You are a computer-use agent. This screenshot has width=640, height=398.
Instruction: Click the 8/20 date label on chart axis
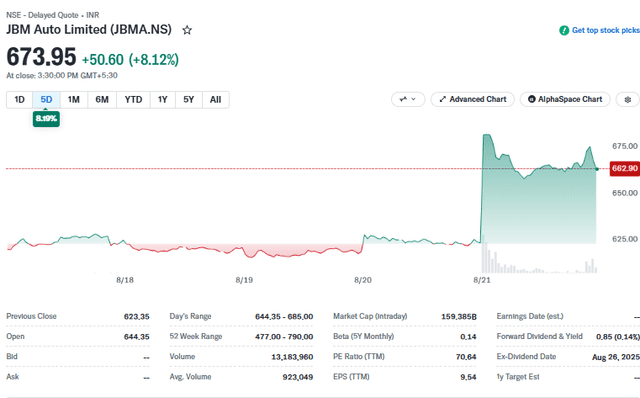(363, 280)
